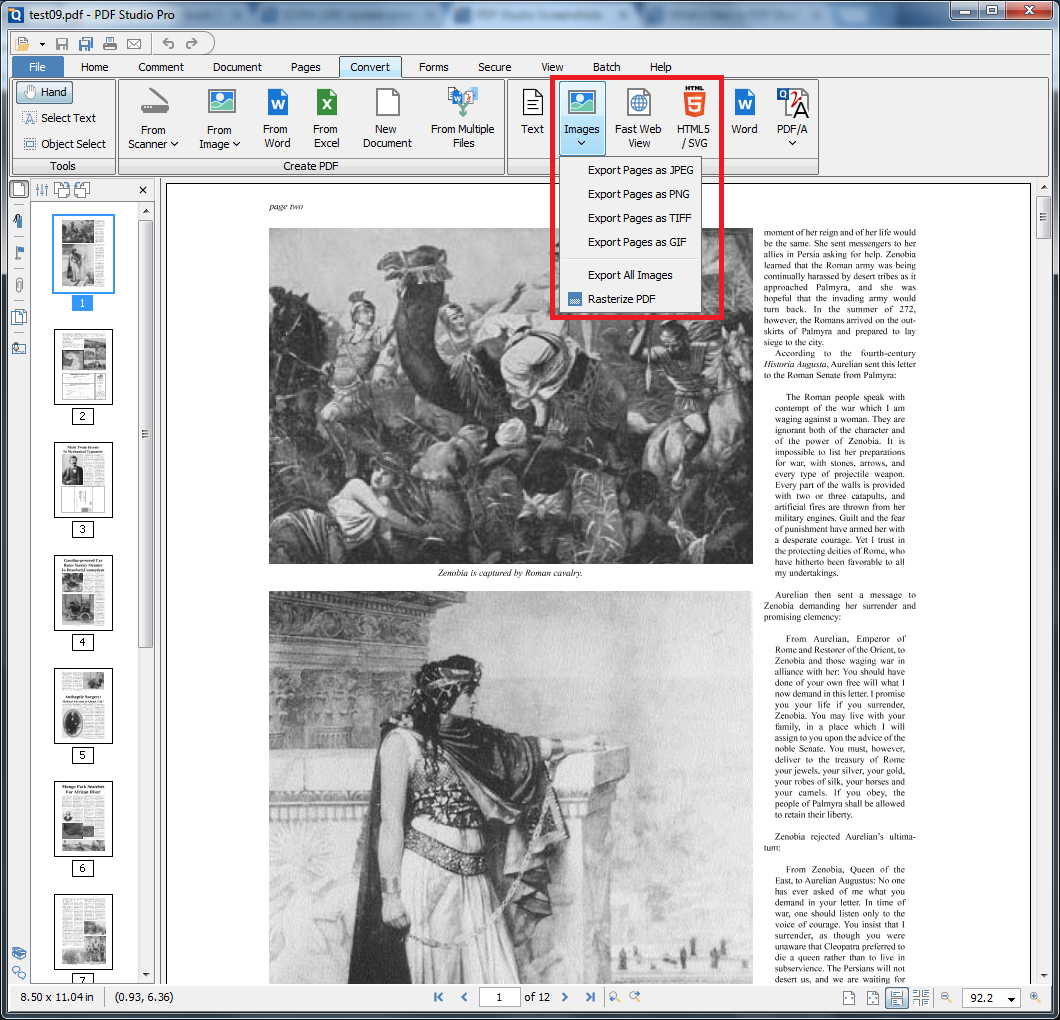This screenshot has height=1020, width=1060.
Task: Switch to the Comment tab
Action: (161, 67)
